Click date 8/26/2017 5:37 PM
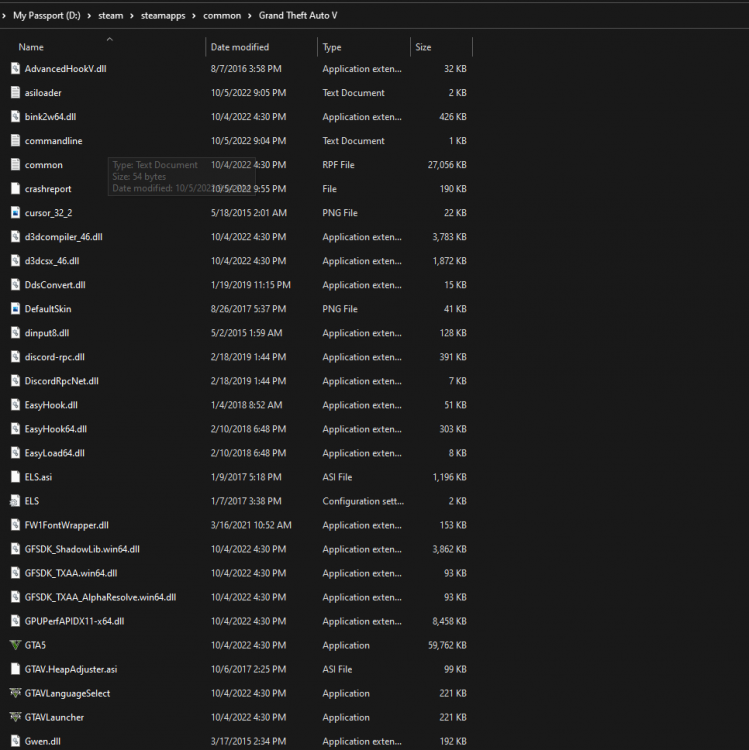The image size is (749, 750). click(248, 309)
